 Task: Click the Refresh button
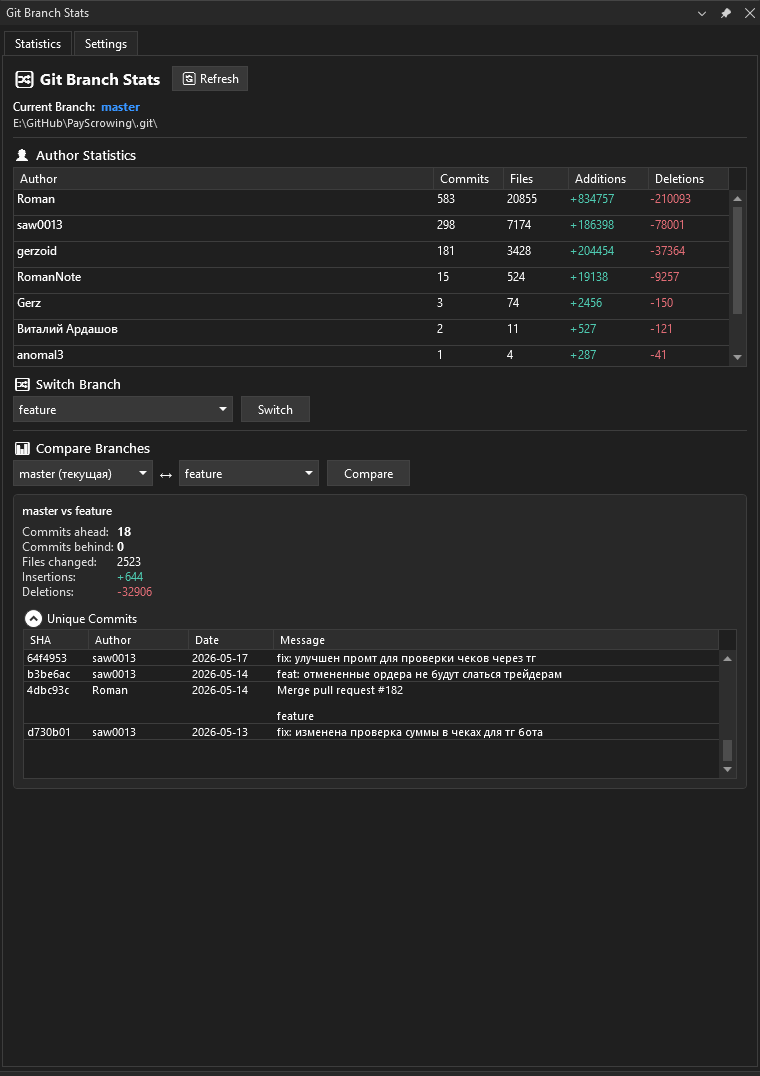tap(210, 79)
